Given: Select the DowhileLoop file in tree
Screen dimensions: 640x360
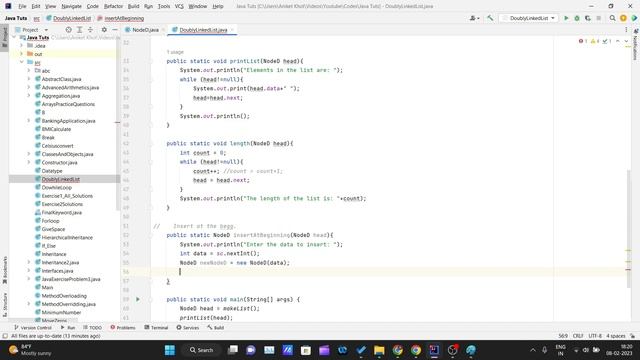Looking at the screenshot, I should click(56, 187).
